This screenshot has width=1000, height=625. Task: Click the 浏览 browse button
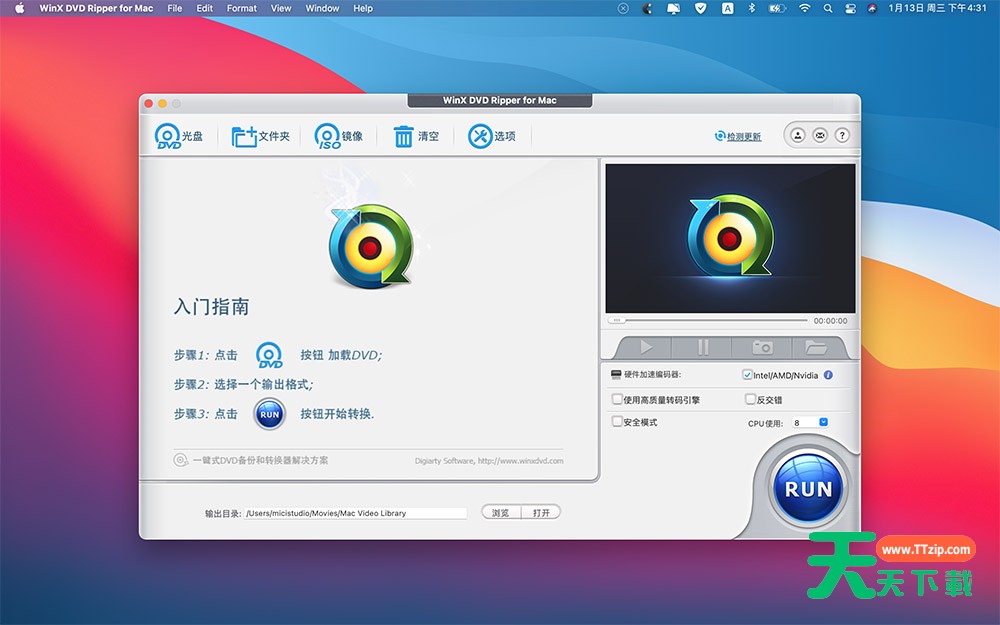coord(501,512)
